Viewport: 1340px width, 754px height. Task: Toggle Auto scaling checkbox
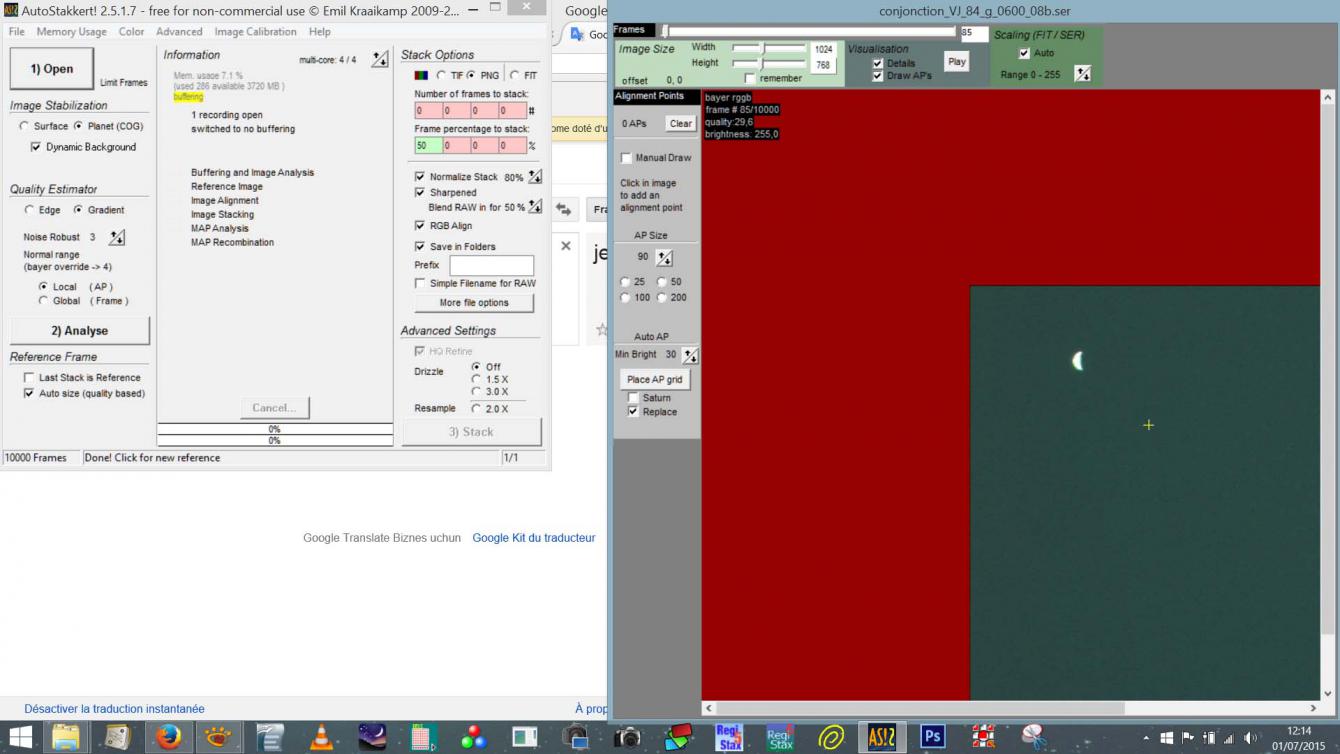(x=1023, y=54)
